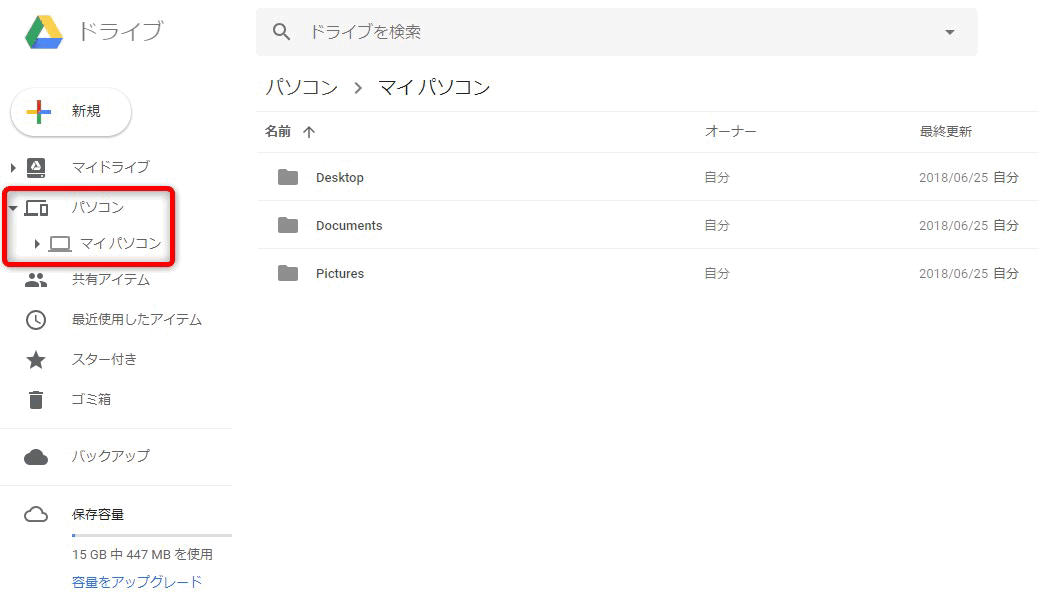Click the Google Drive logo
The width and height of the screenshot is (1039, 608).
tap(44, 32)
